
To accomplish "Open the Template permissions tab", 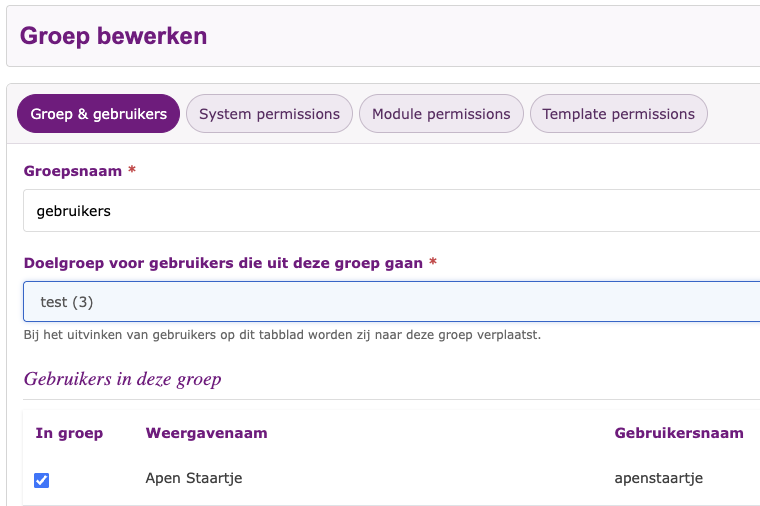I will point(618,113).
